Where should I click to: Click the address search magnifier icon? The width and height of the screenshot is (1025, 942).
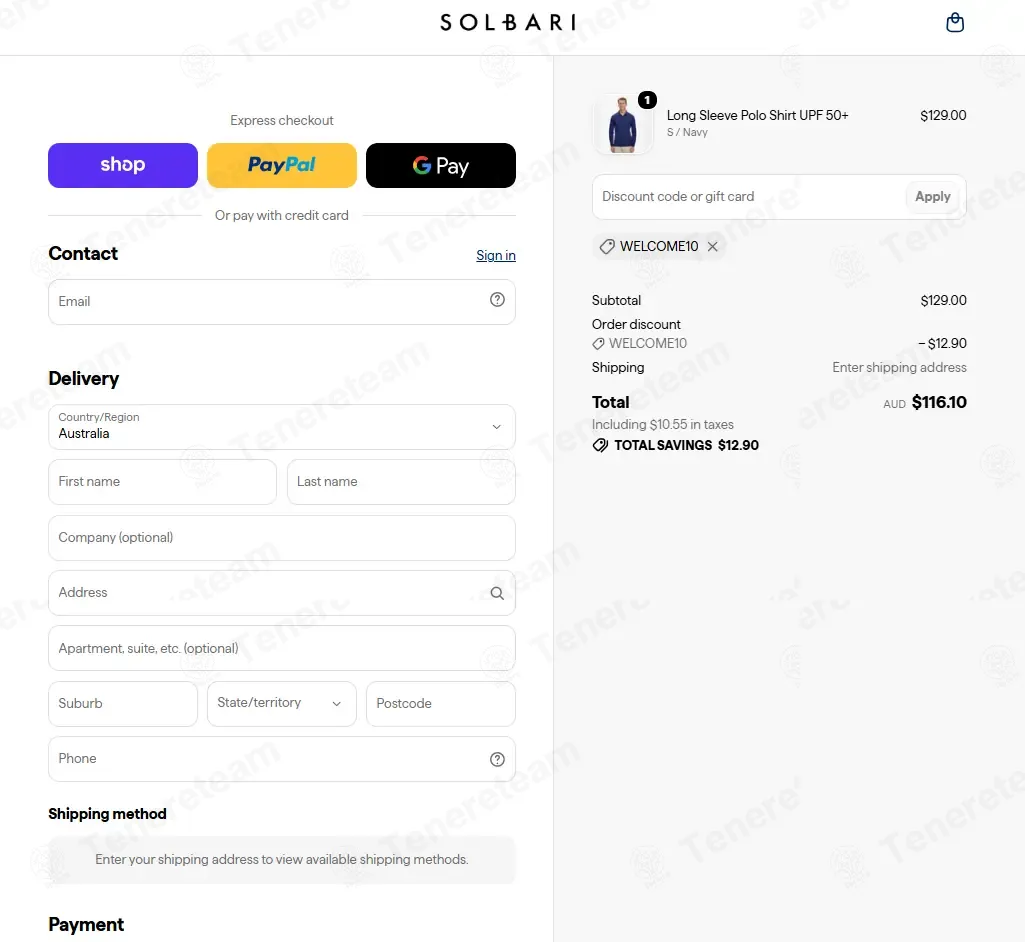497,593
